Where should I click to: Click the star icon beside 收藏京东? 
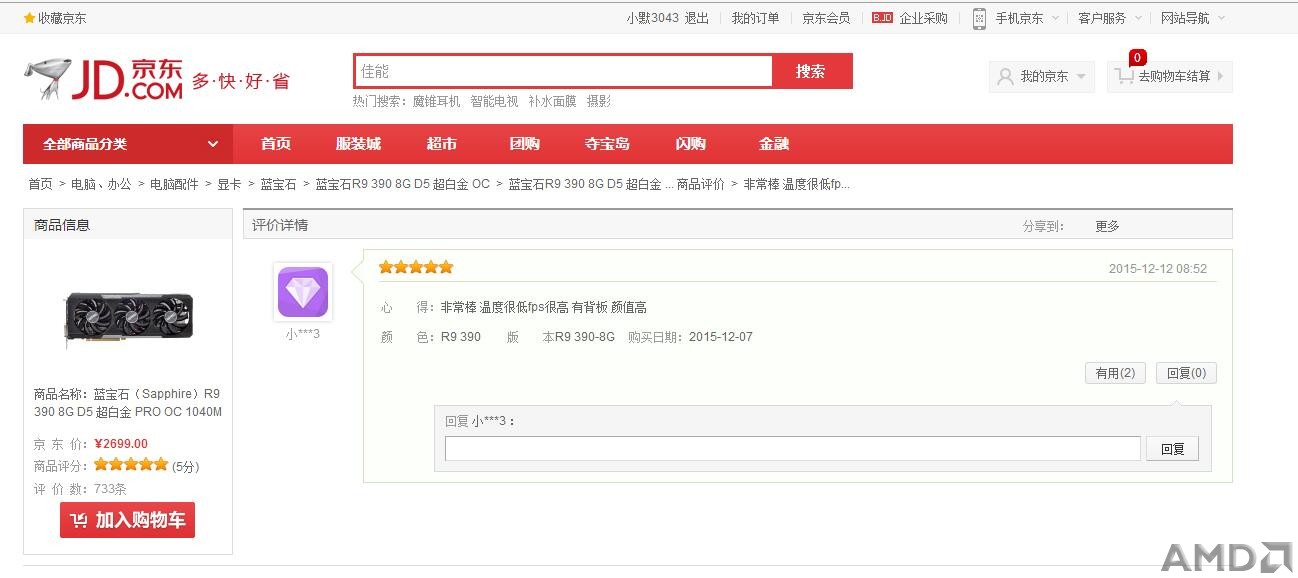29,18
